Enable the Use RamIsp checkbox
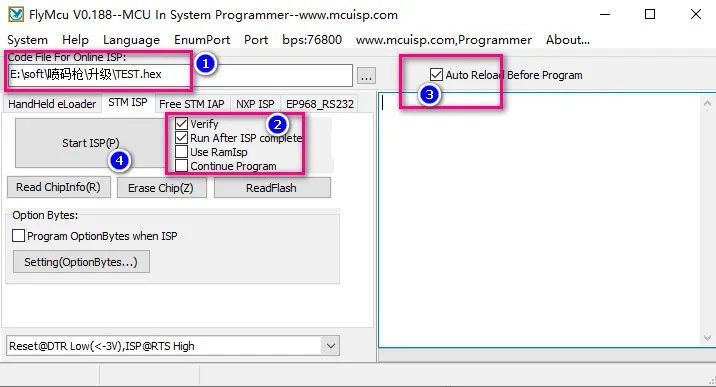Screen dimensions: 716x387 click(x=182, y=152)
